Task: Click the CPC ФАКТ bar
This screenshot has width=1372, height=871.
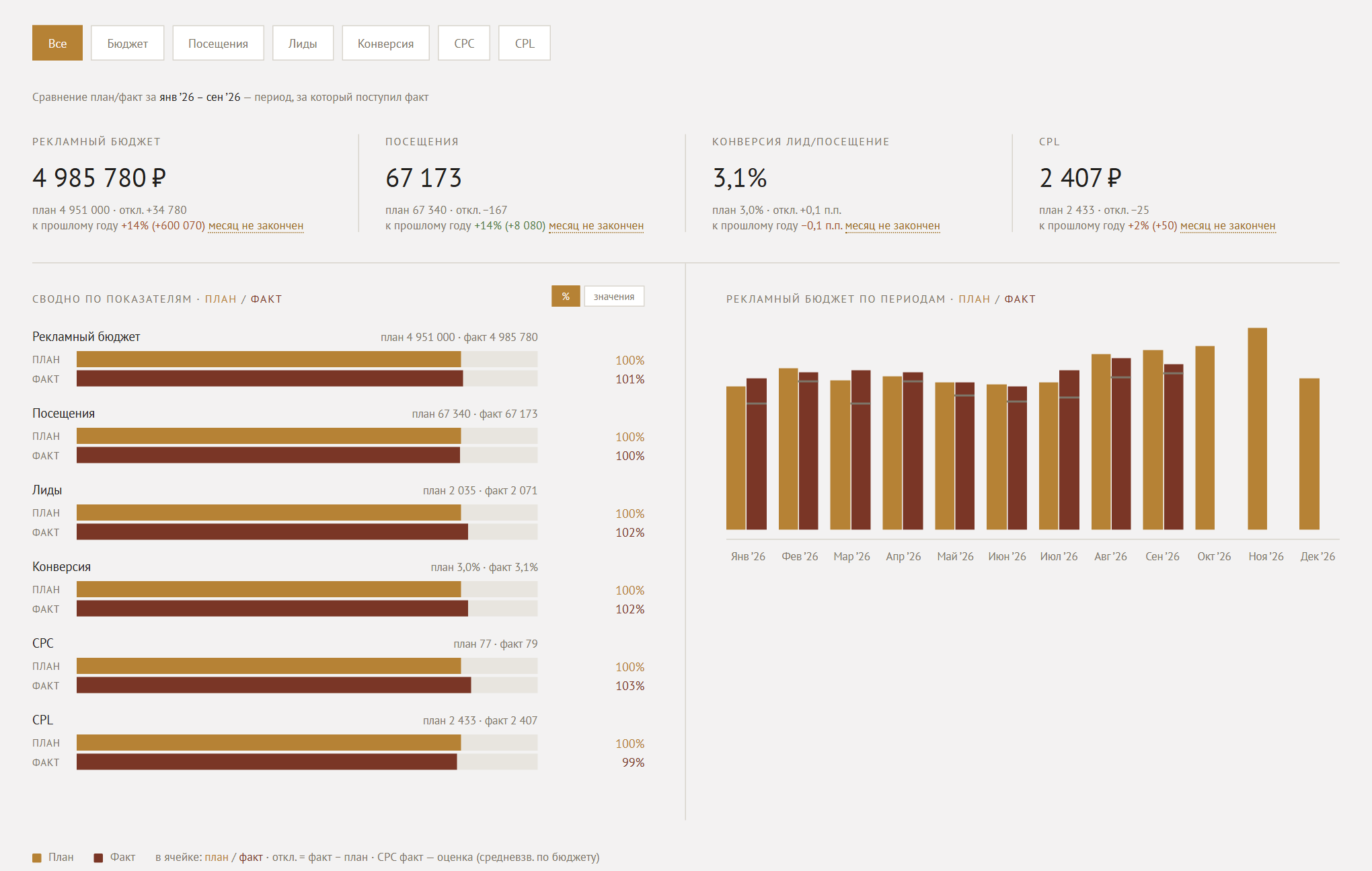Action: pos(307,685)
